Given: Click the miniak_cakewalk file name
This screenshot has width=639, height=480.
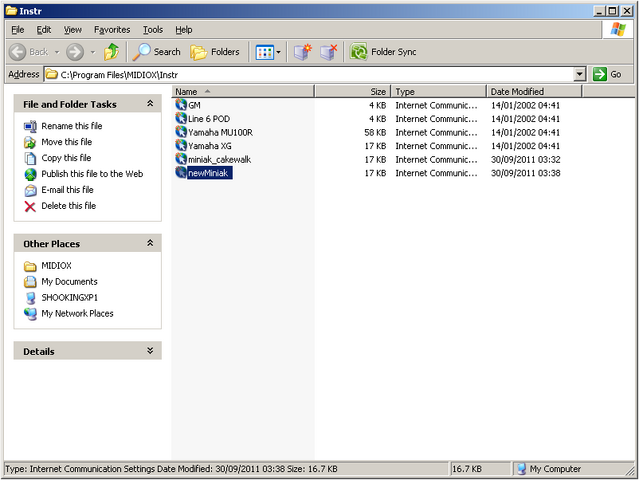Looking at the screenshot, I should [x=220, y=159].
